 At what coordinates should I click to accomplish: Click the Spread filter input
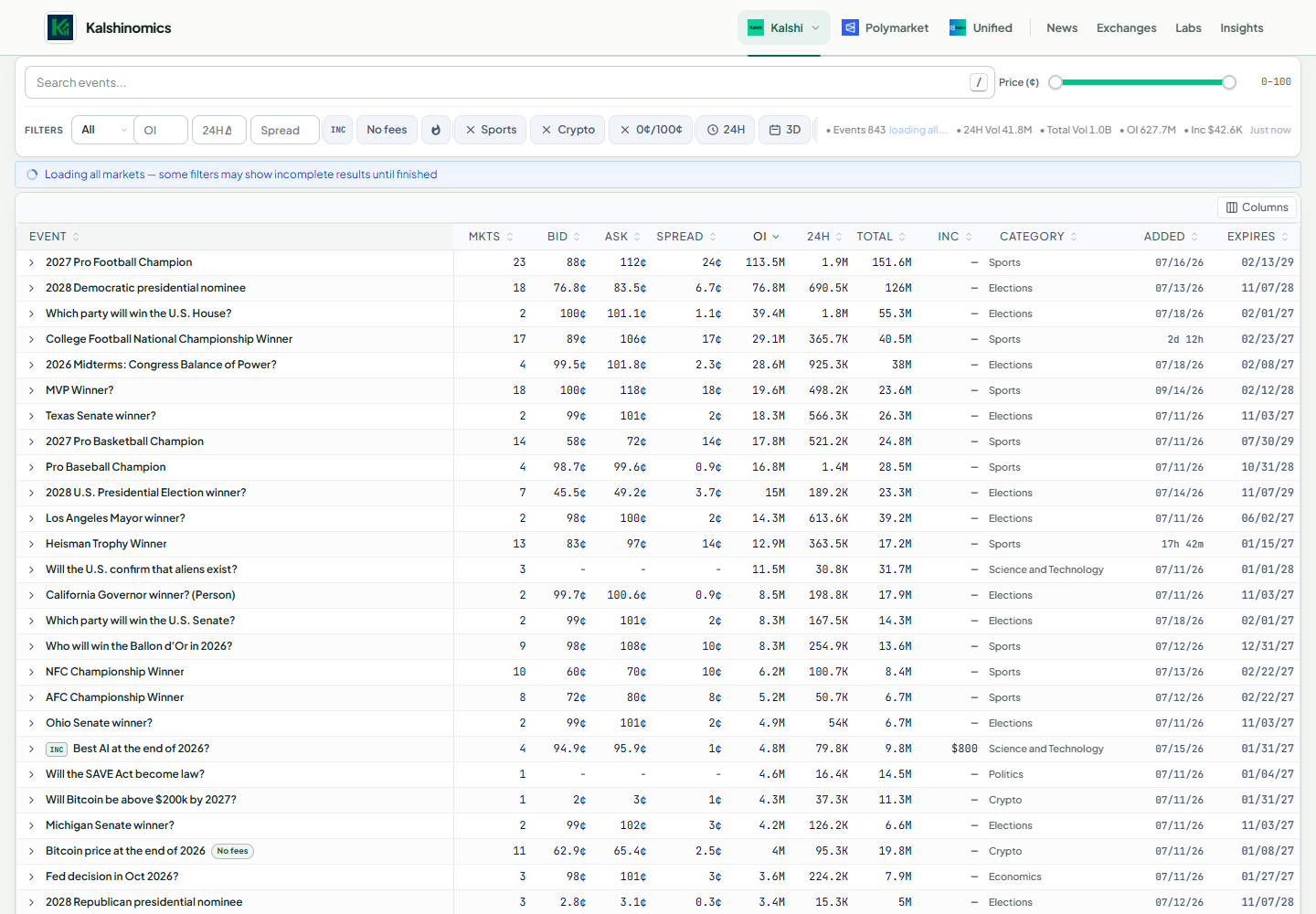click(x=285, y=130)
